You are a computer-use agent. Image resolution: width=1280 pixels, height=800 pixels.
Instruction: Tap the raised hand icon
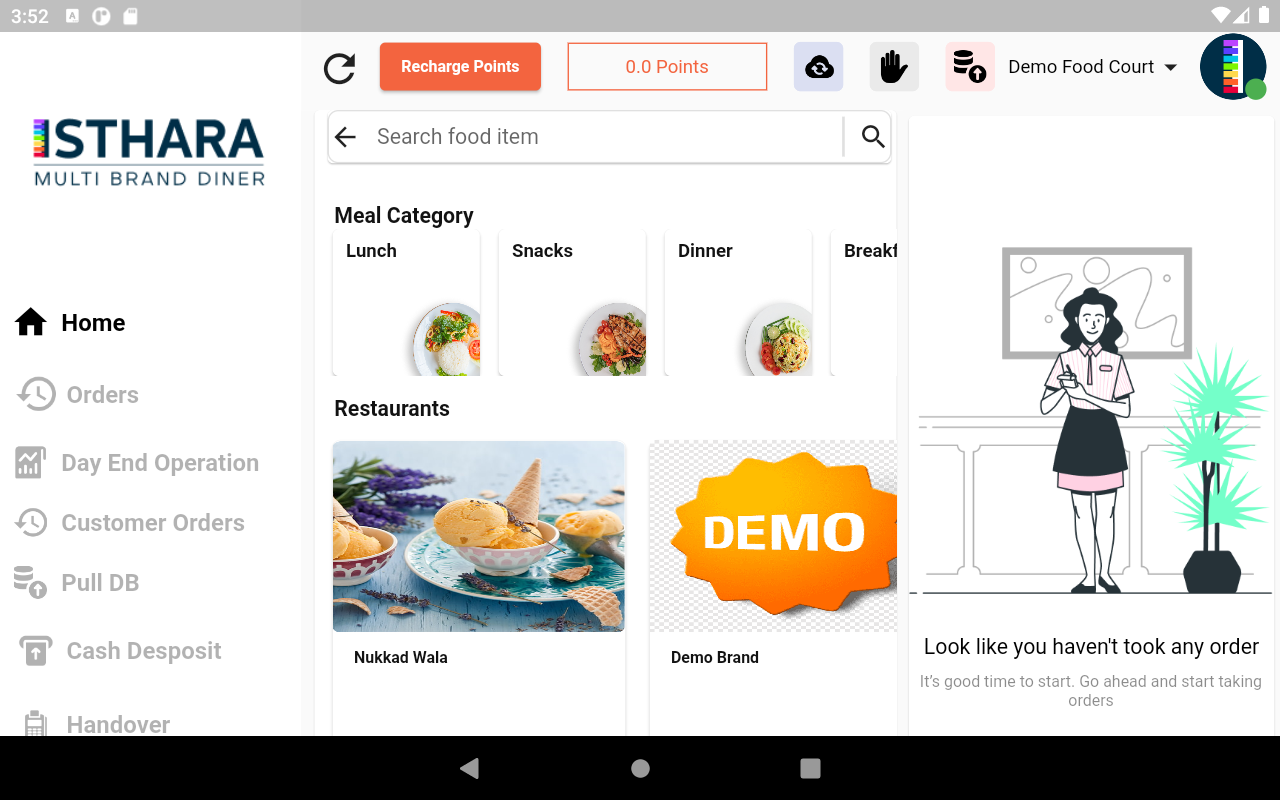894,67
